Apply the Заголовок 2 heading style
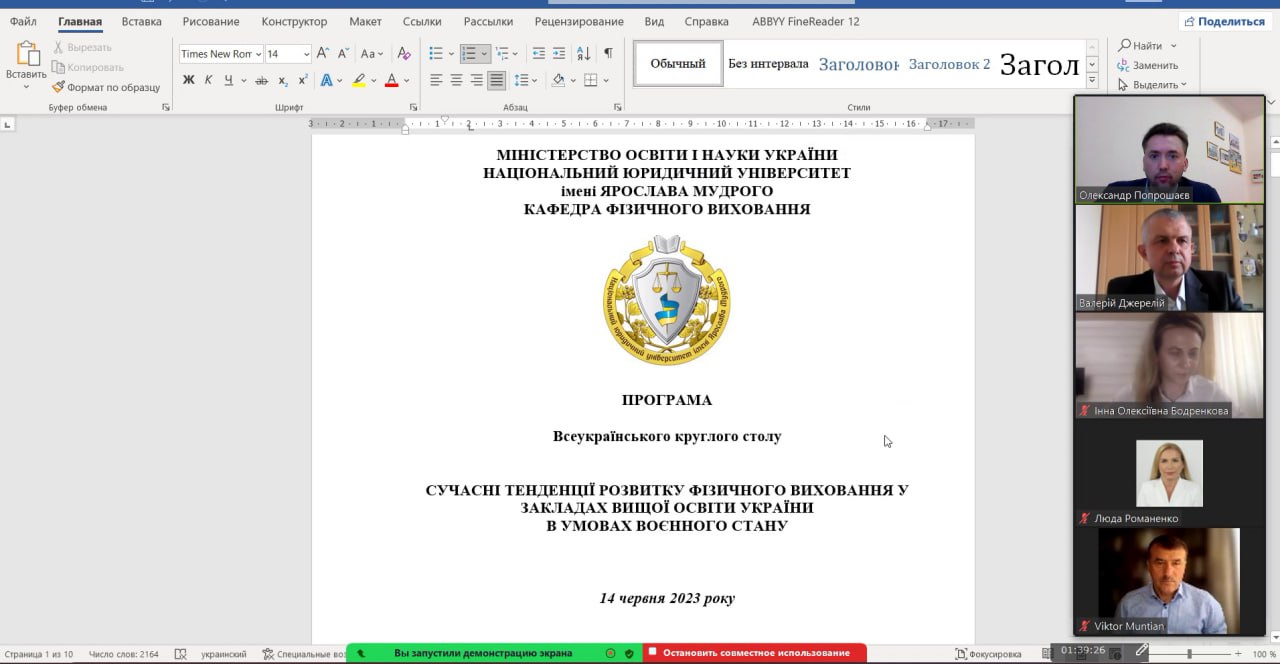The image size is (1280, 664). point(949,64)
